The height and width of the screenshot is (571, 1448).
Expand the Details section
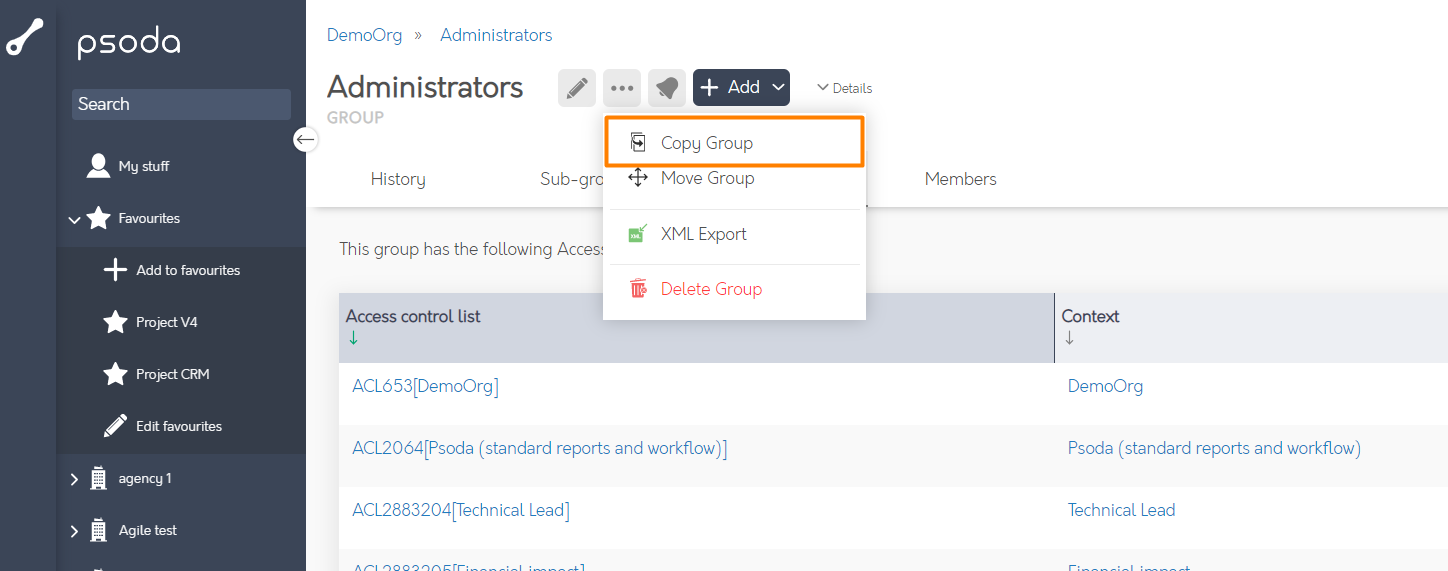844,88
